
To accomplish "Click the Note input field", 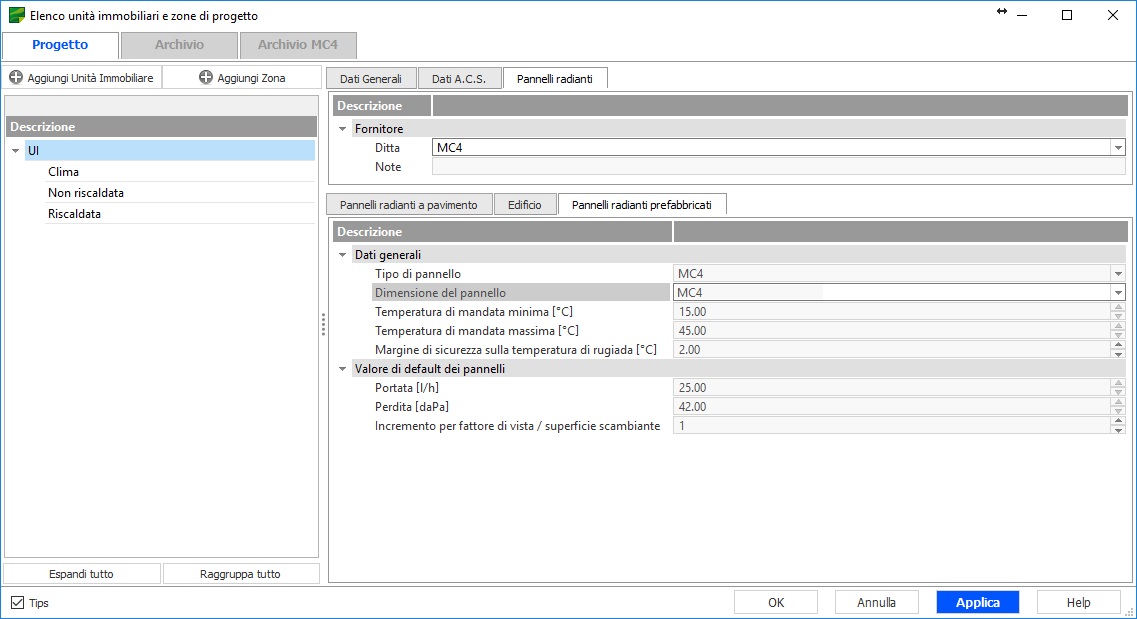I will point(778,167).
